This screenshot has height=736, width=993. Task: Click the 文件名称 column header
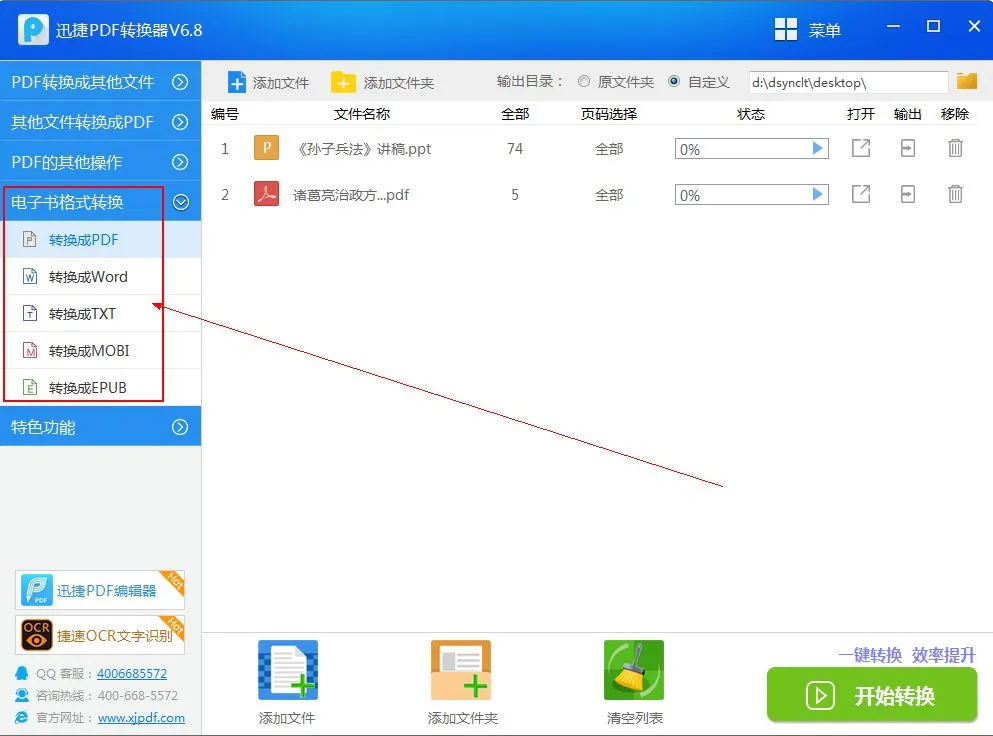362,114
